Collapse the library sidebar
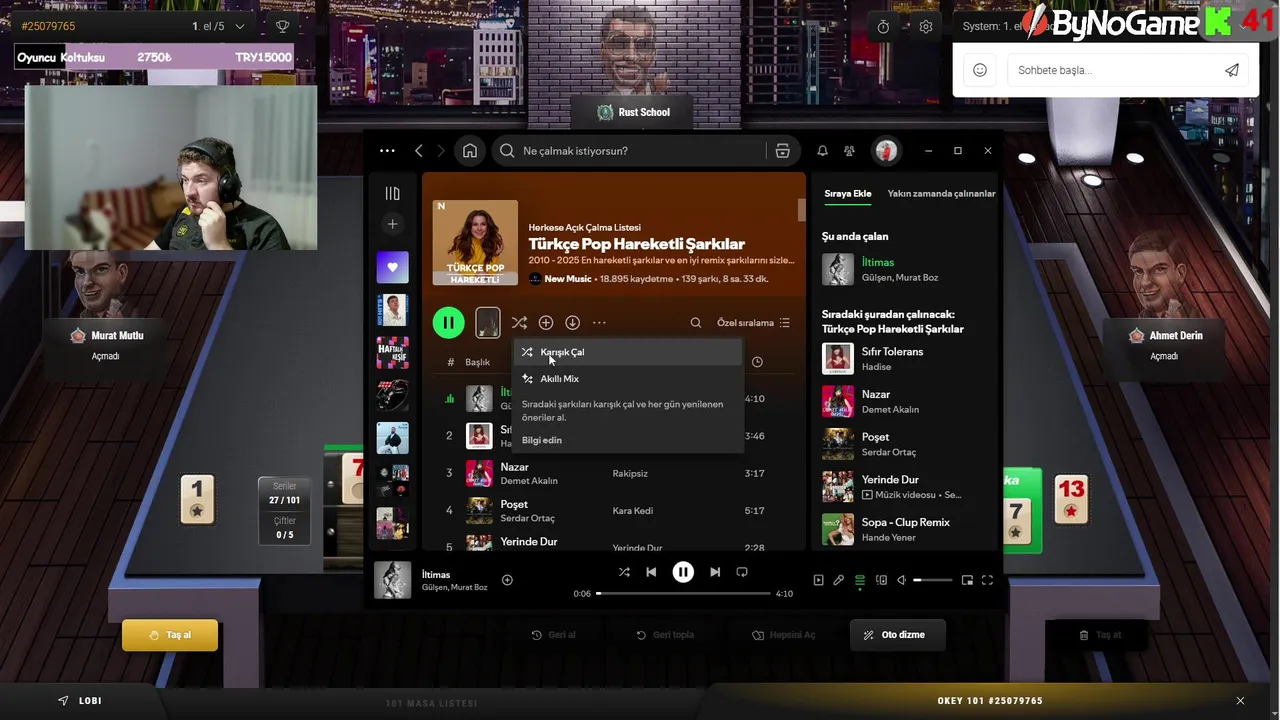Screen dimensions: 1280x720 [x=392, y=194]
